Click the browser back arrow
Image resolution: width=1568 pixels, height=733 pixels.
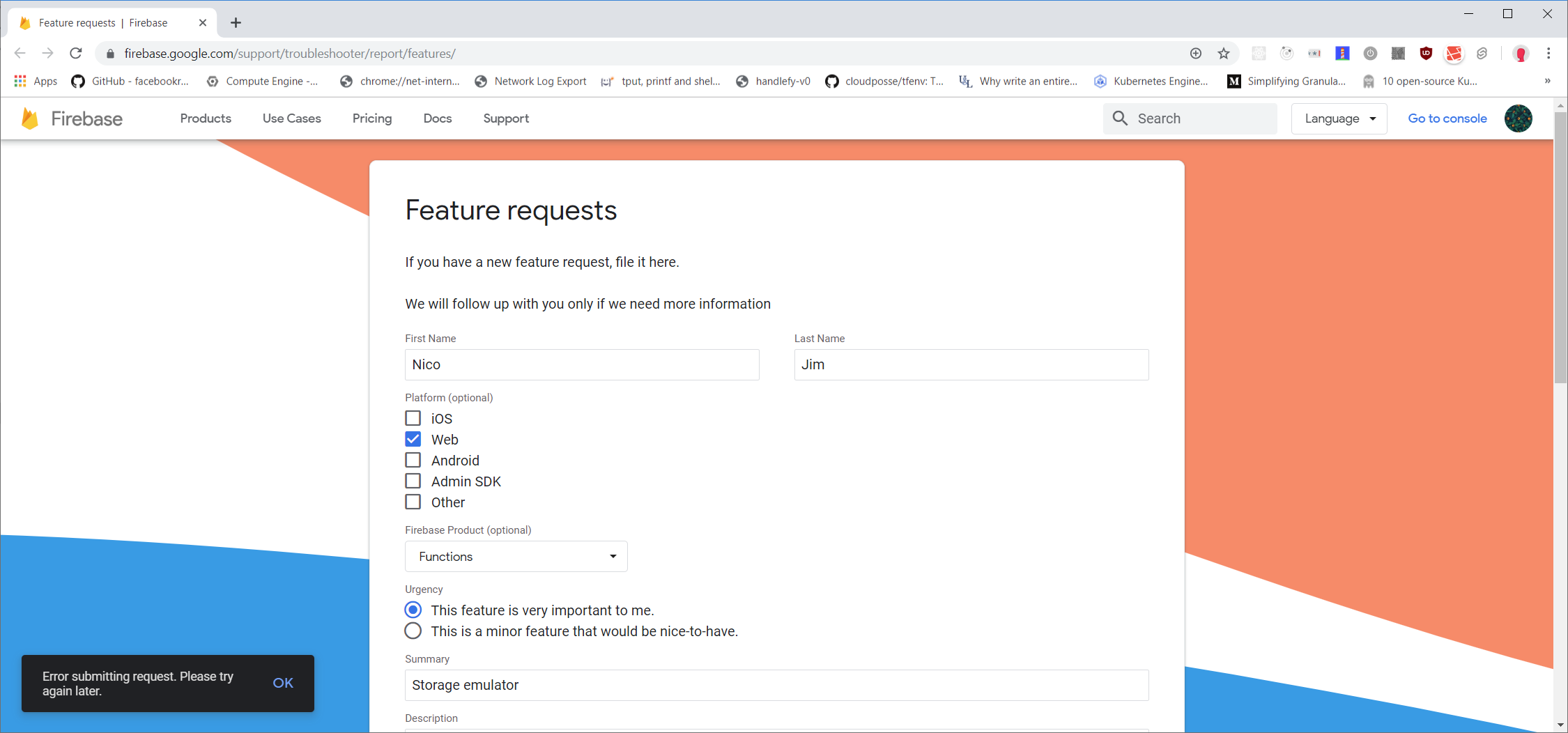[20, 53]
